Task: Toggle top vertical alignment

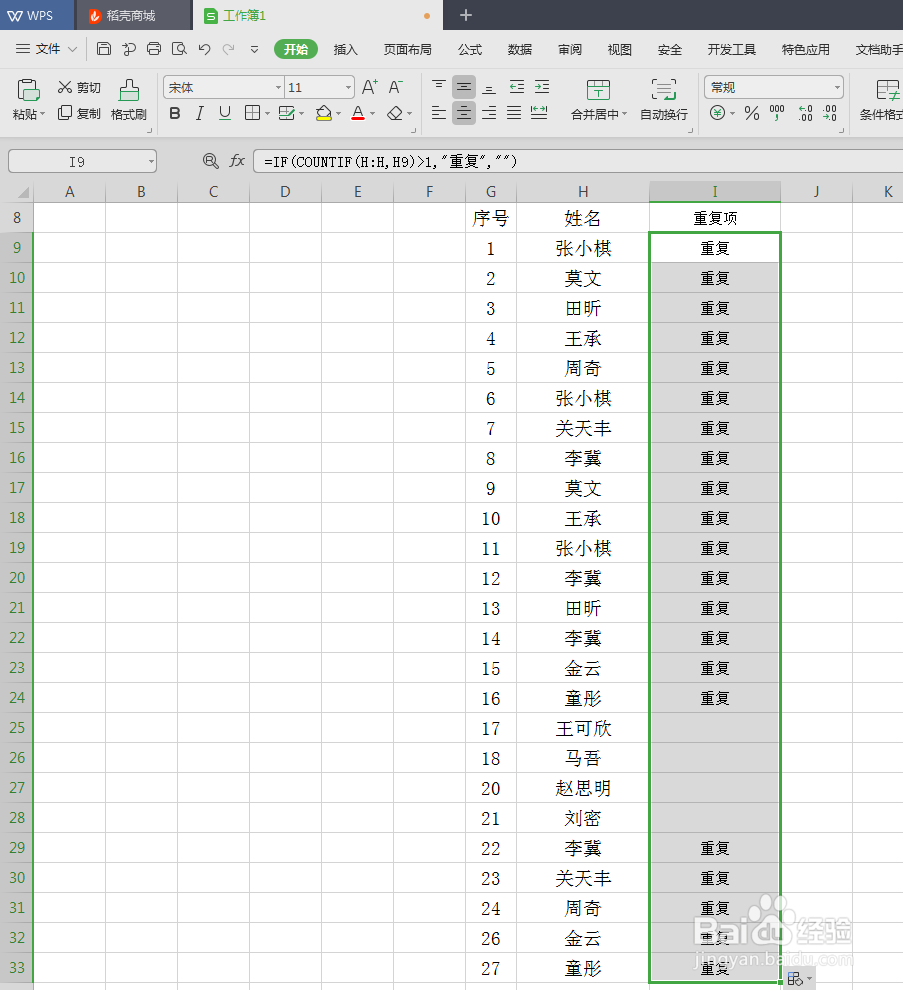Action: pos(439,87)
